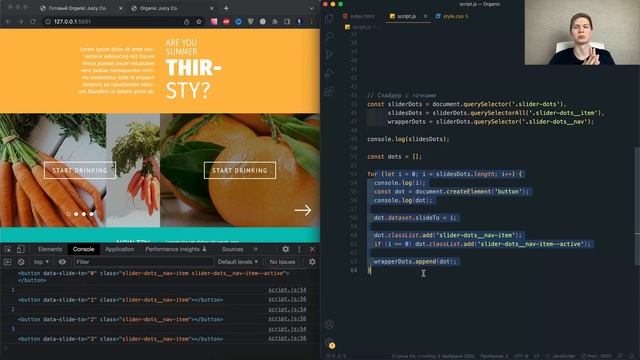Click the browser back arrow

click(x=9, y=22)
